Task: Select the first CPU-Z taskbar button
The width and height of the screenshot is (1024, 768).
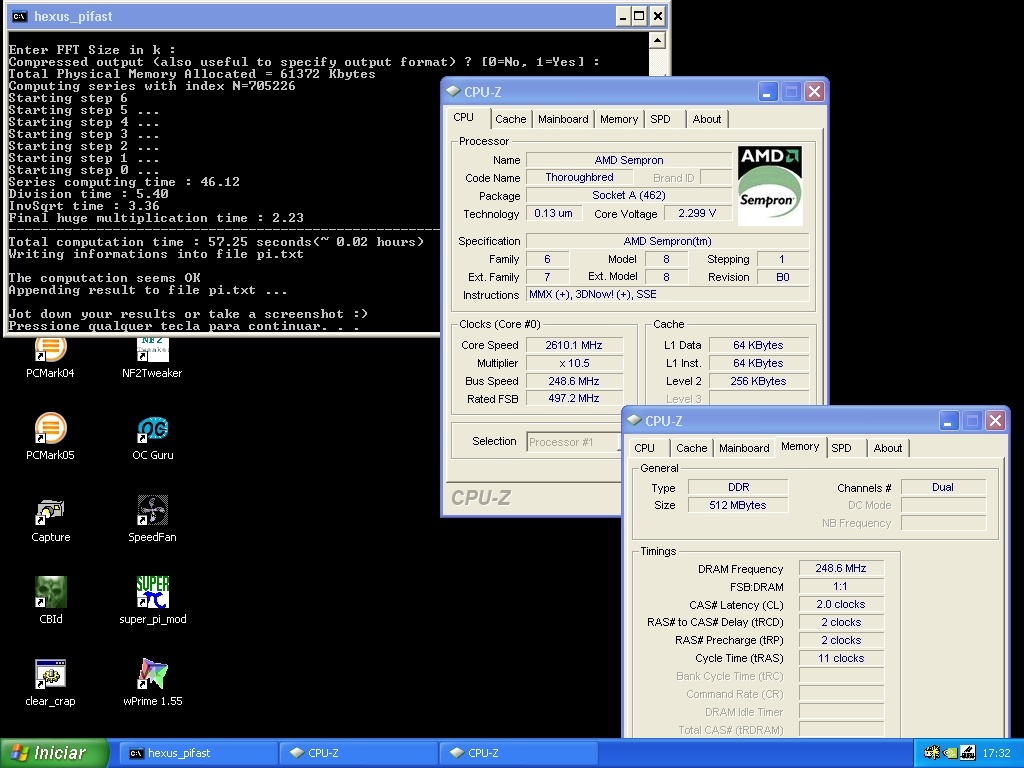Action: 359,753
